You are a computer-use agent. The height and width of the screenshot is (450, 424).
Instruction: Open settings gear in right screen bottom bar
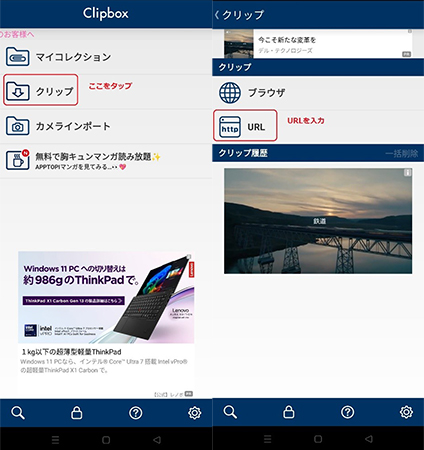406,412
